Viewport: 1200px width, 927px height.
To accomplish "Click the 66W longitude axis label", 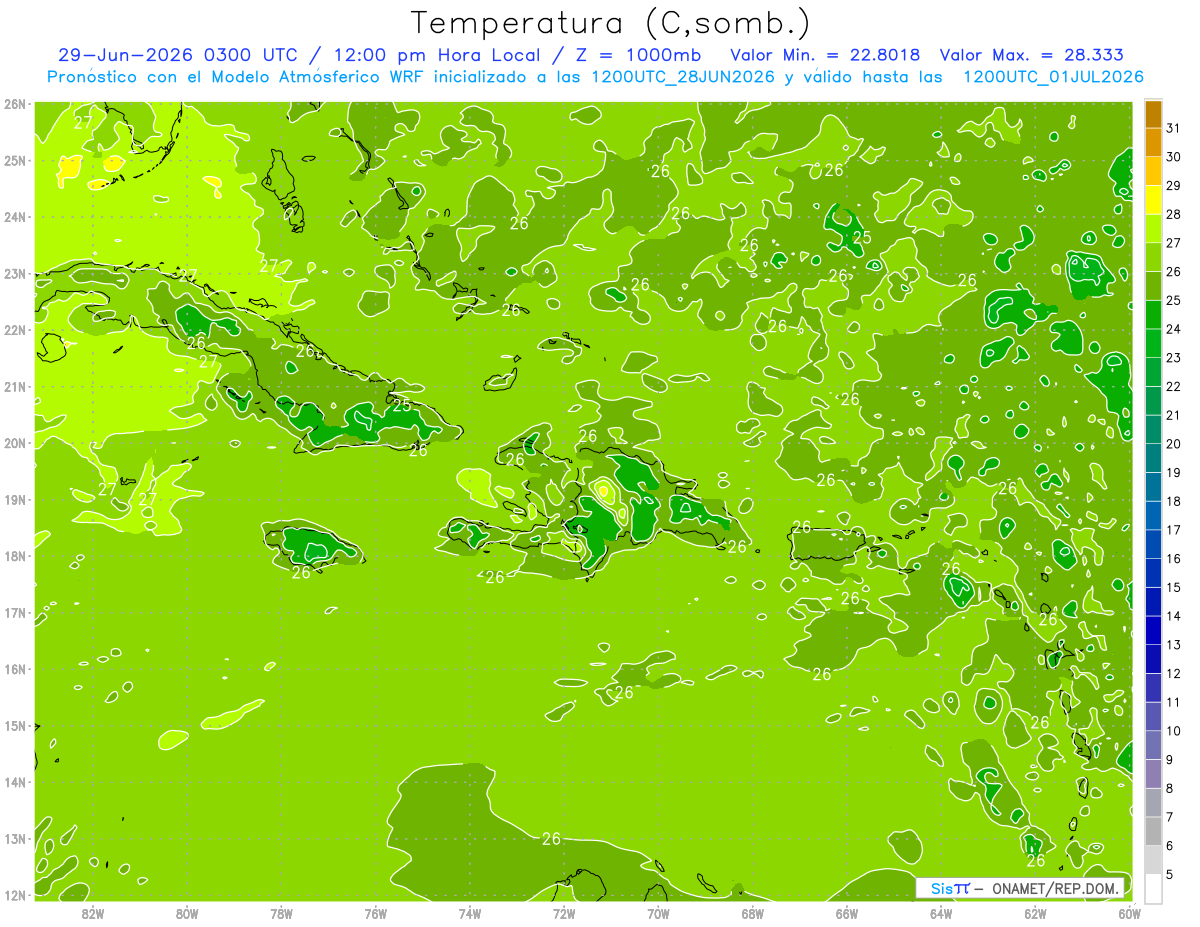I will [847, 913].
